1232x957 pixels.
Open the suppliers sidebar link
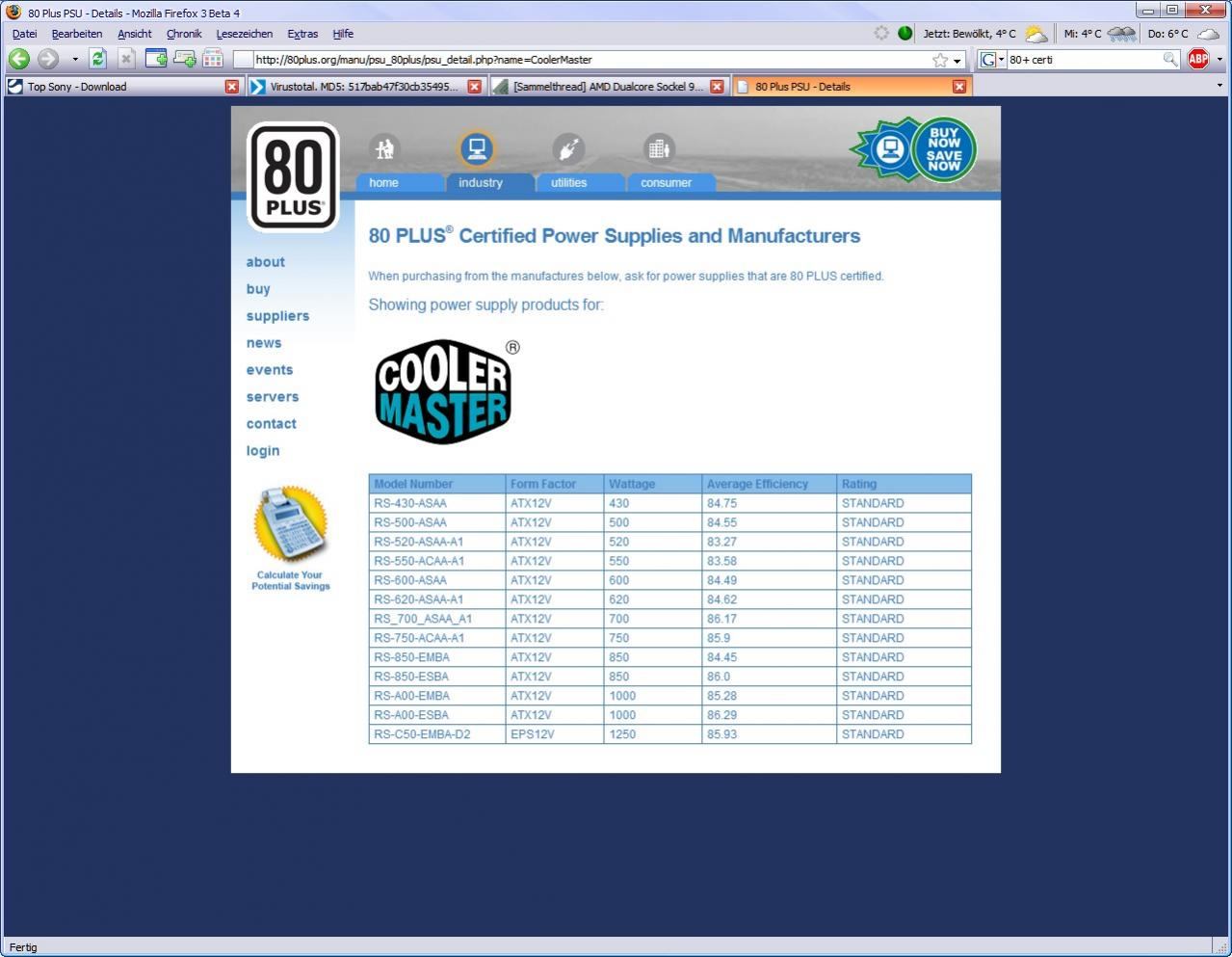(x=277, y=316)
